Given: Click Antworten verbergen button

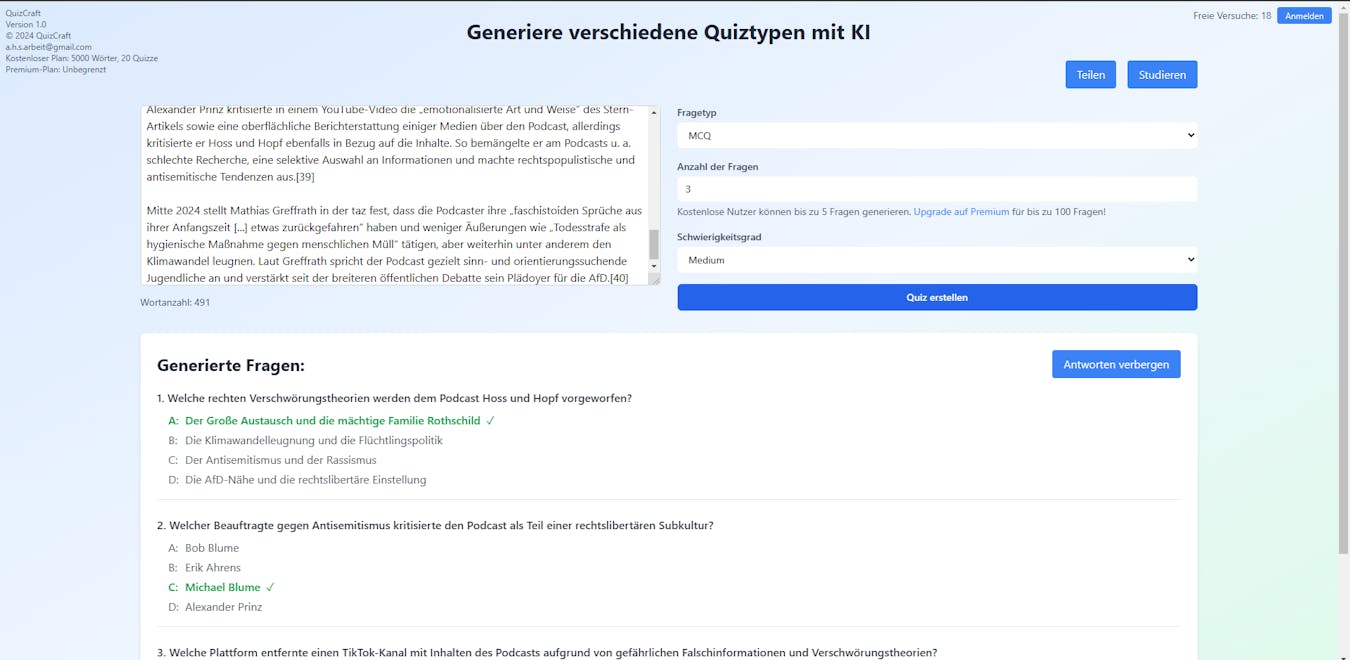Looking at the screenshot, I should (x=1116, y=364).
